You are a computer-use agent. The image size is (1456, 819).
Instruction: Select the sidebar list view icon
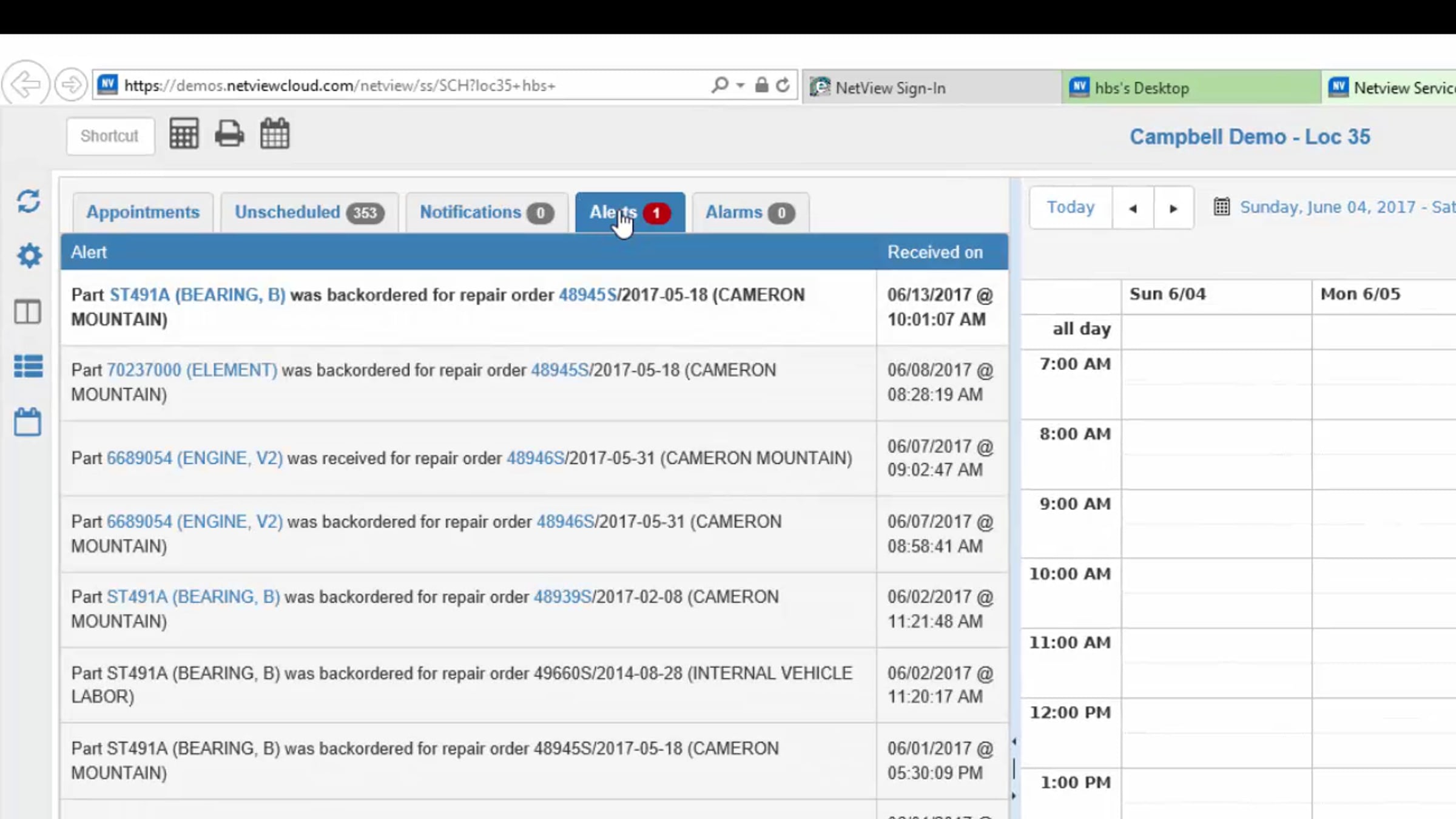click(x=29, y=366)
